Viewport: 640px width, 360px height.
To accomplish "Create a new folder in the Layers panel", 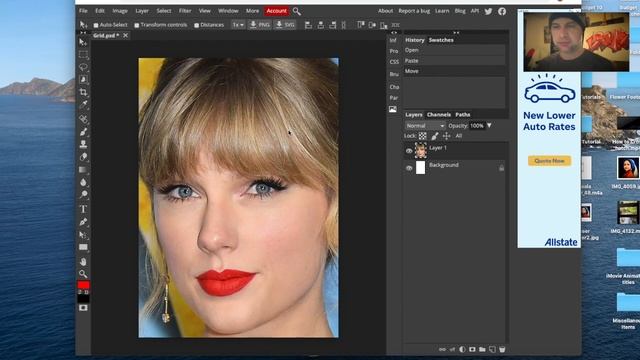I will tap(482, 349).
